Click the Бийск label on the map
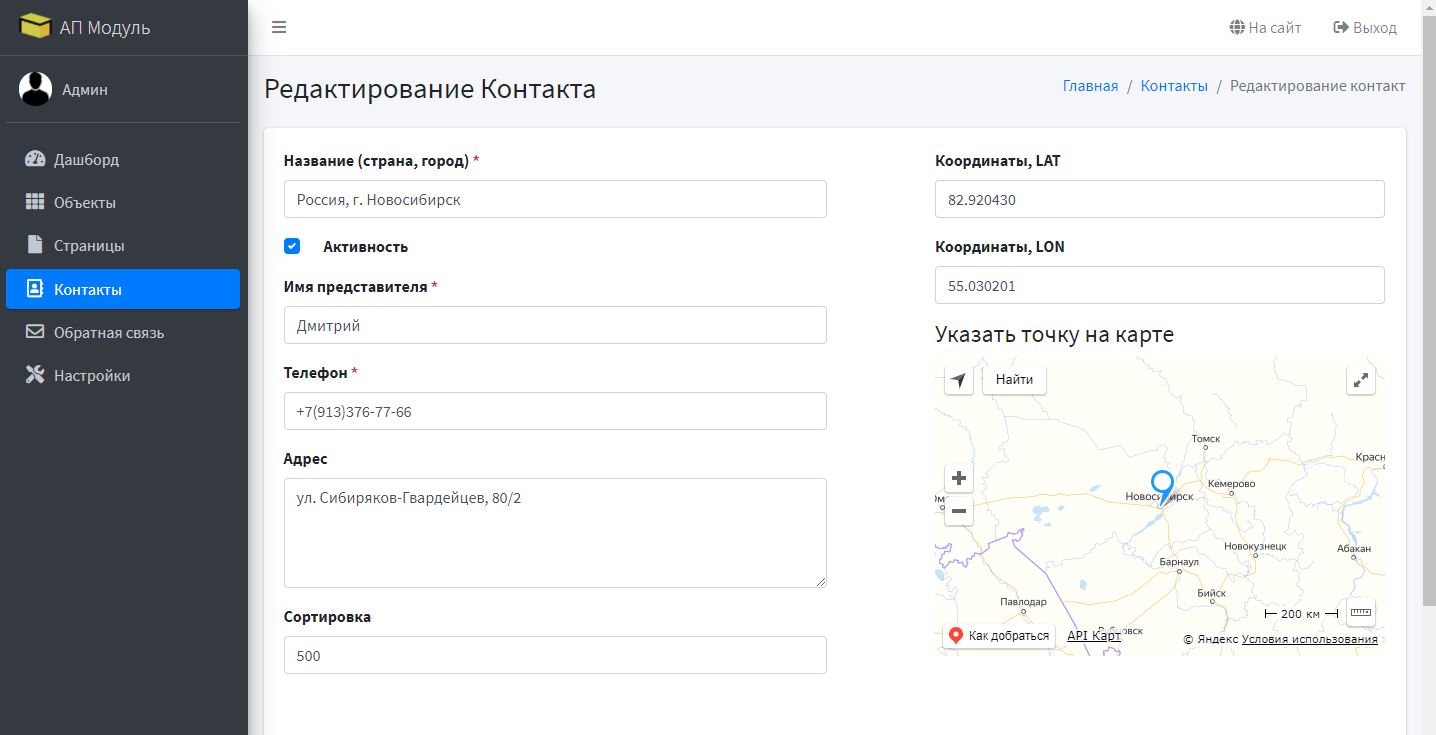The width and height of the screenshot is (1436, 735). click(1211, 593)
